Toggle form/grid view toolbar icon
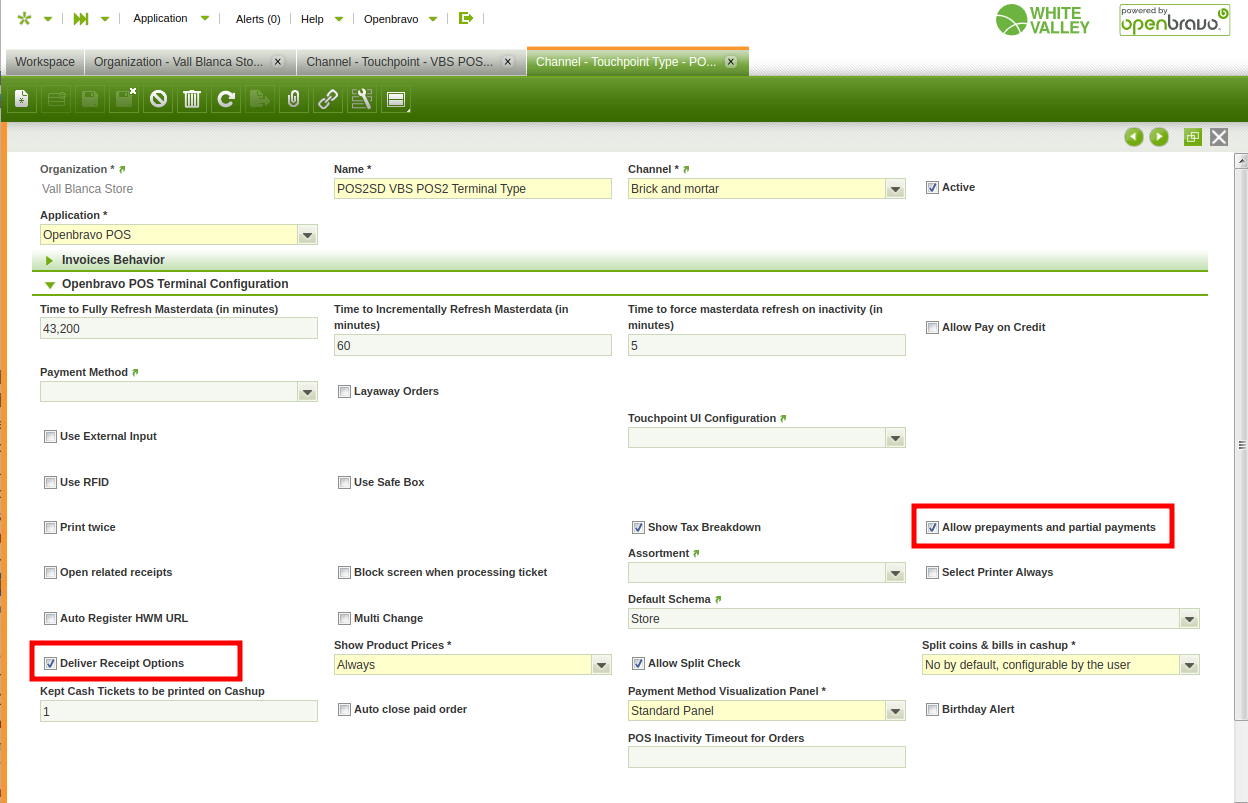The width and height of the screenshot is (1248, 803). coord(396,99)
